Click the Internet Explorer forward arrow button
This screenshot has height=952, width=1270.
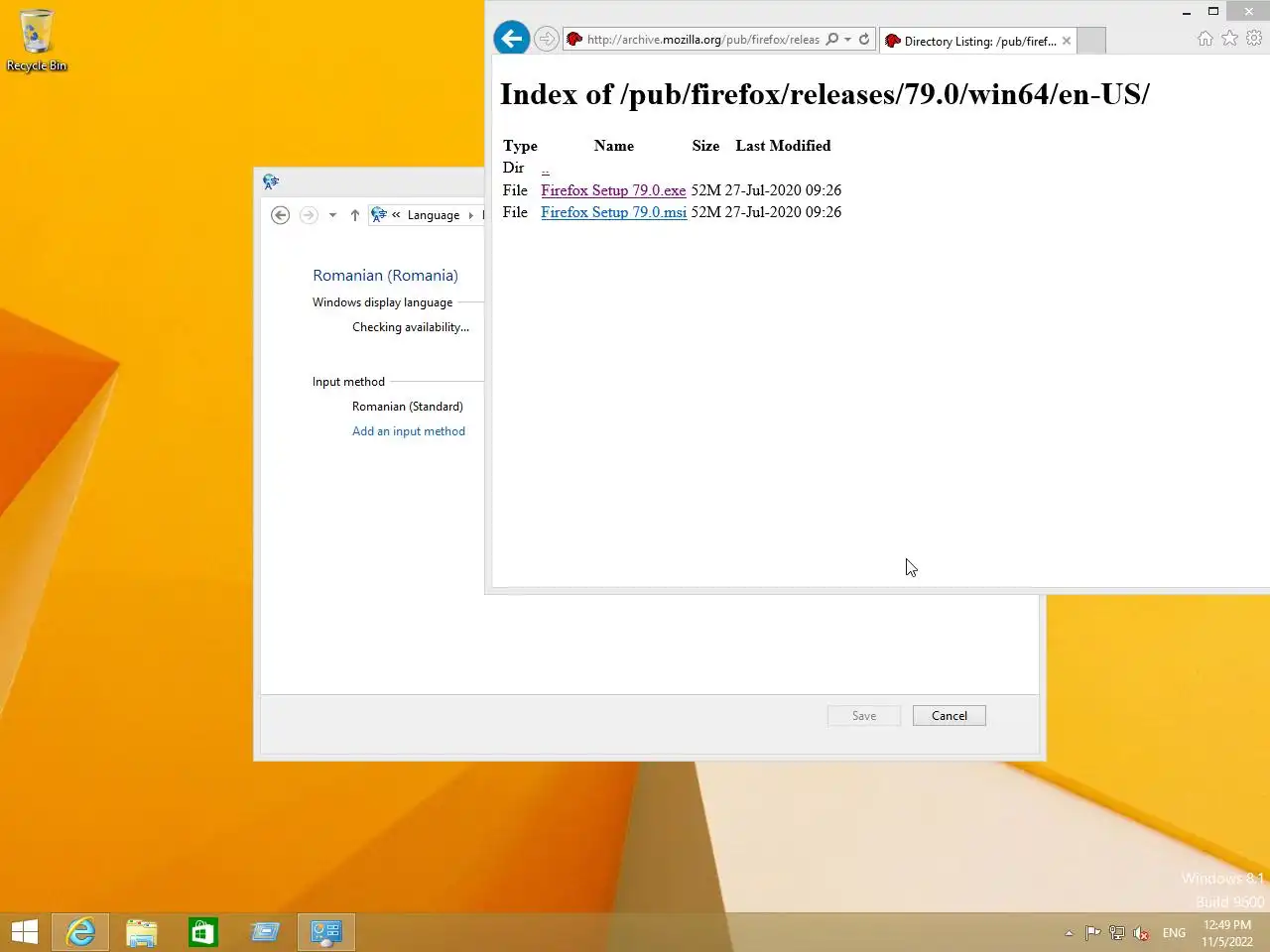coord(546,39)
